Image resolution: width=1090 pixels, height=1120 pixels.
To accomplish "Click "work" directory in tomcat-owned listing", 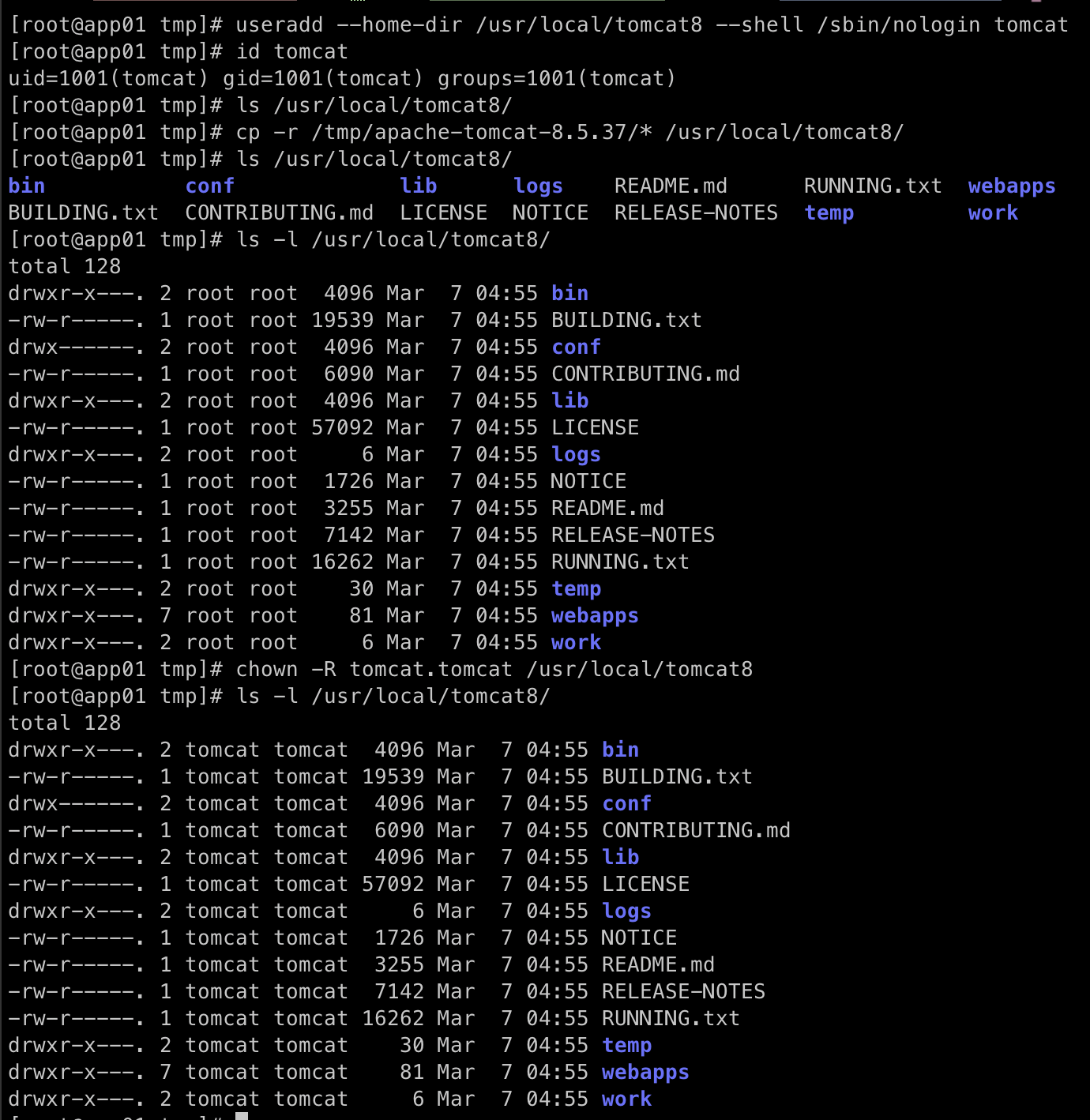I will click(627, 1099).
